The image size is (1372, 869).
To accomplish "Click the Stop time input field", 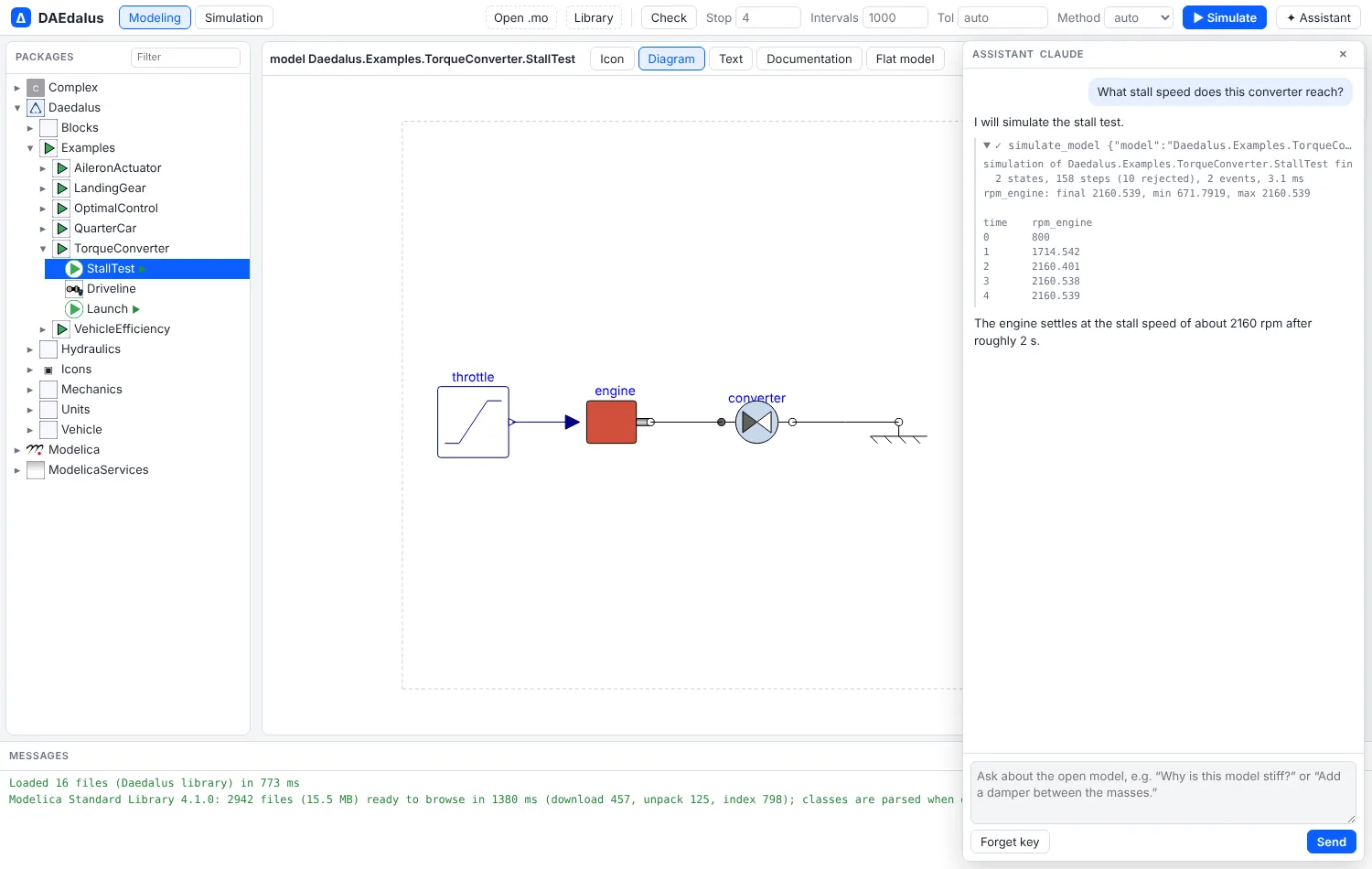I will (x=768, y=17).
